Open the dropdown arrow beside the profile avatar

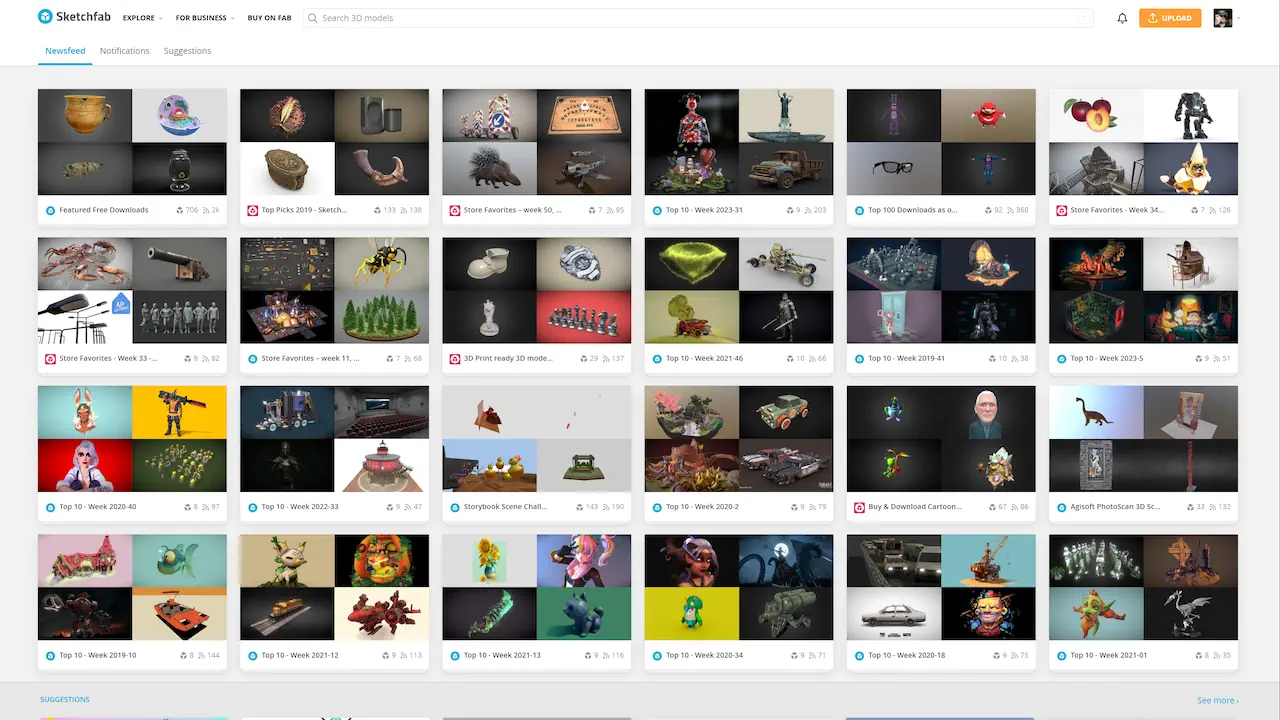tap(1238, 18)
